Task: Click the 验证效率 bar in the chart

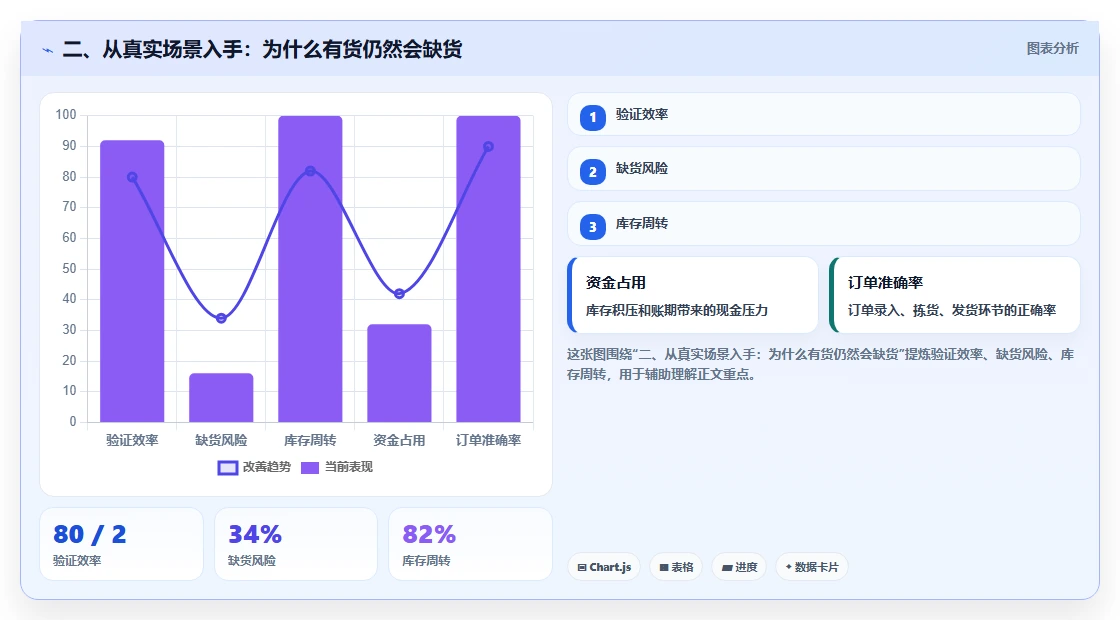Action: coord(132,281)
